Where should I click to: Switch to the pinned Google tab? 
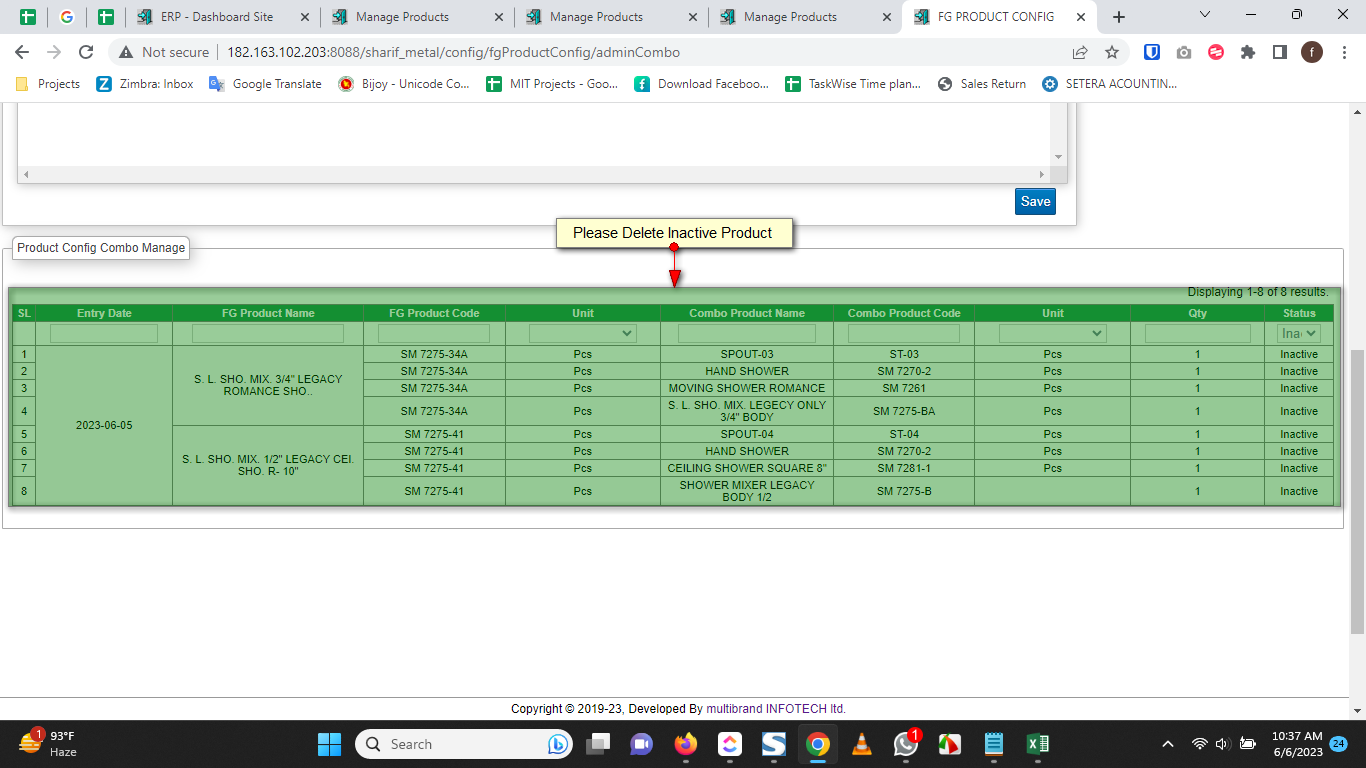click(x=67, y=17)
